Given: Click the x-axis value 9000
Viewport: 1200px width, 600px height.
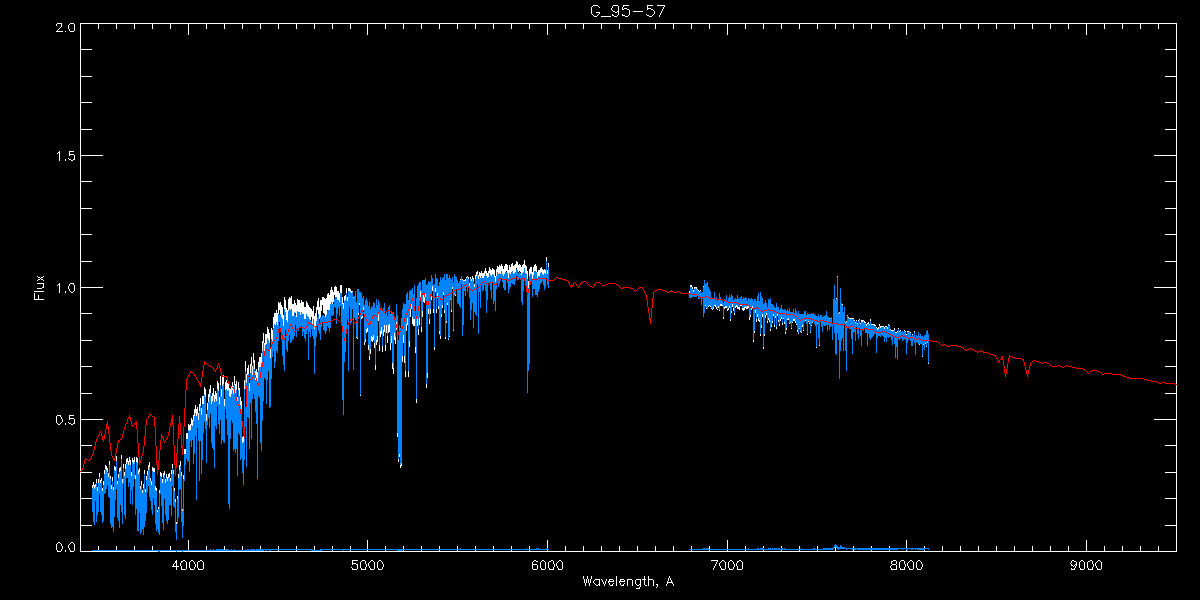Looking at the screenshot, I should pos(1087,566).
